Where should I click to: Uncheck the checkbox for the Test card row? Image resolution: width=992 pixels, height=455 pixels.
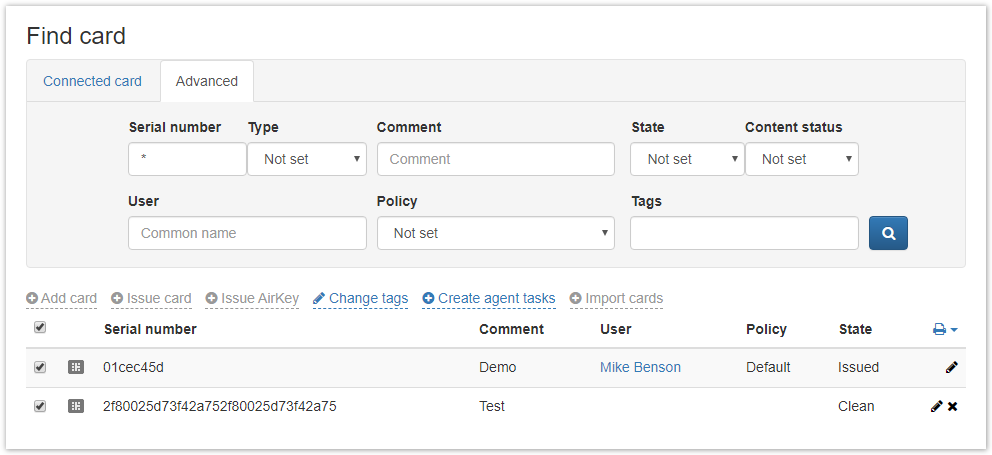coord(40,406)
